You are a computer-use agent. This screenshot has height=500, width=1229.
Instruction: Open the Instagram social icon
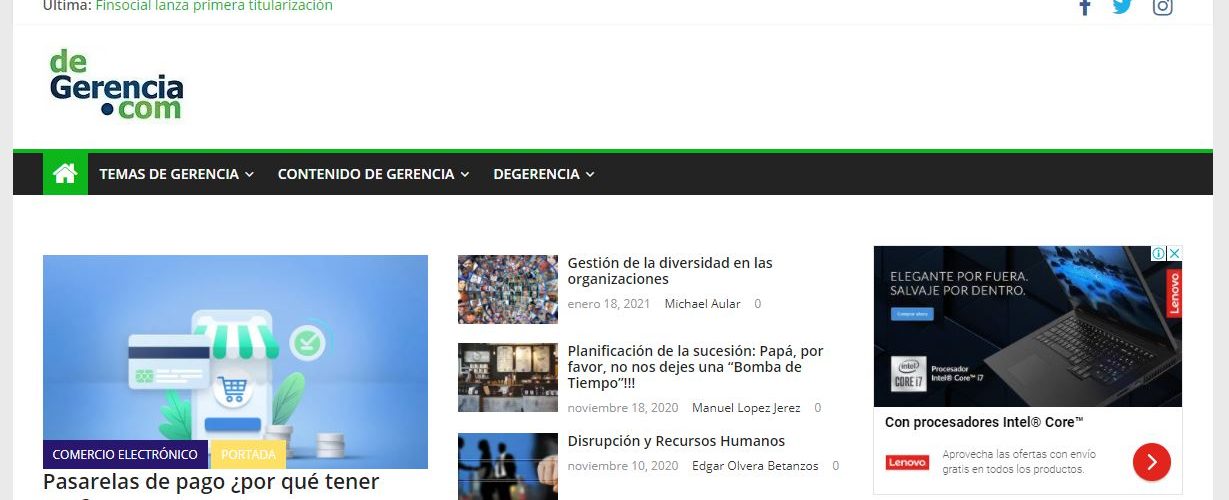[1162, 7]
